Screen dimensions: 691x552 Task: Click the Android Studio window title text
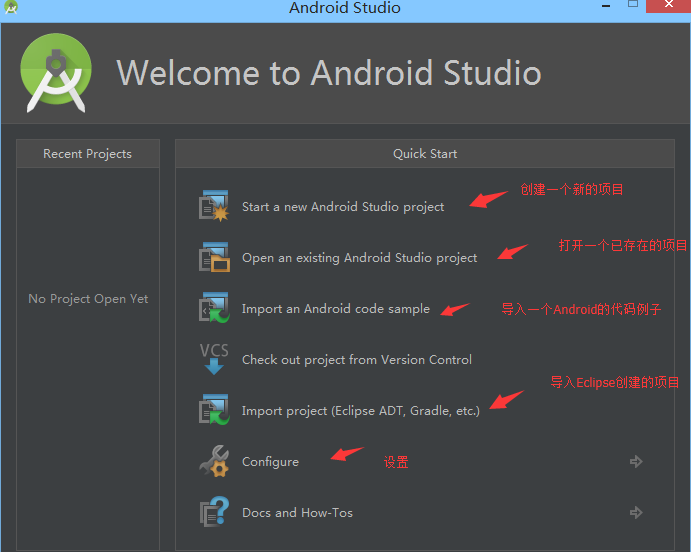pos(345,7)
